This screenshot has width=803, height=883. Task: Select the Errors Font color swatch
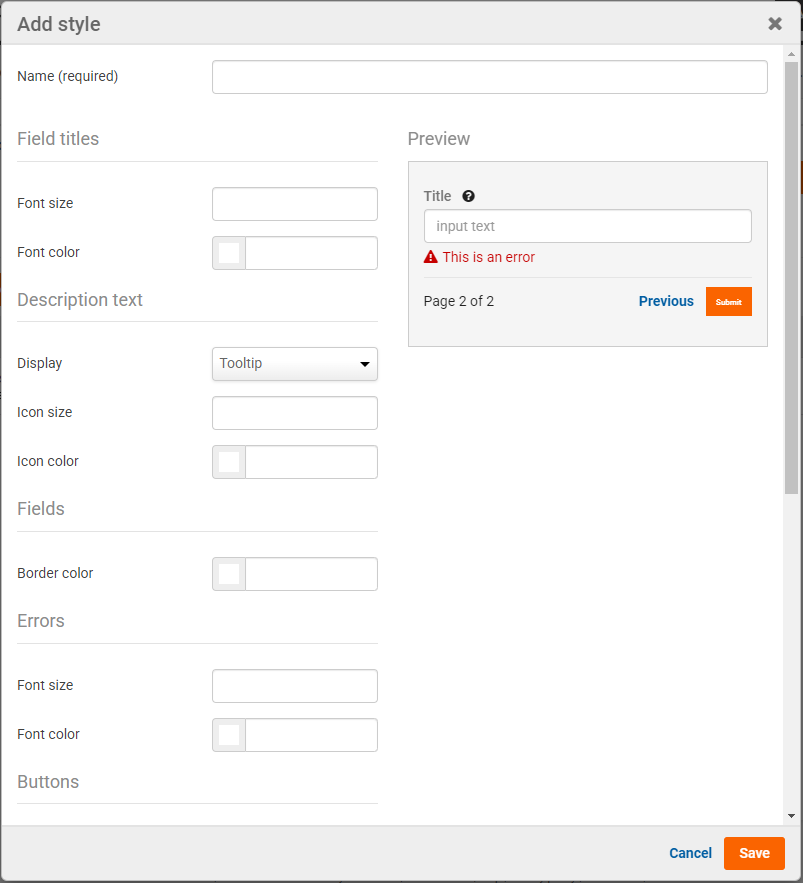[229, 735]
